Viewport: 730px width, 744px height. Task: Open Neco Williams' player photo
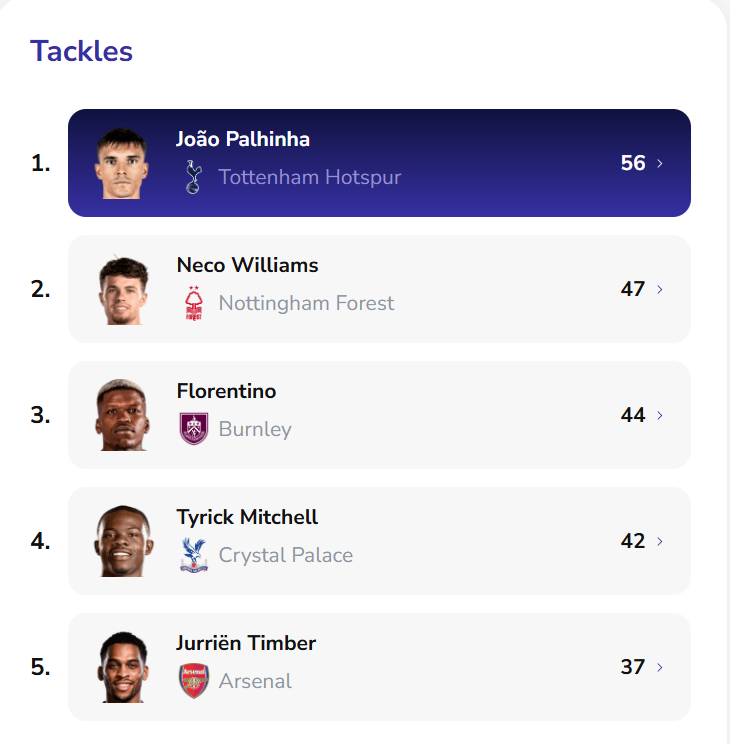pos(124,289)
